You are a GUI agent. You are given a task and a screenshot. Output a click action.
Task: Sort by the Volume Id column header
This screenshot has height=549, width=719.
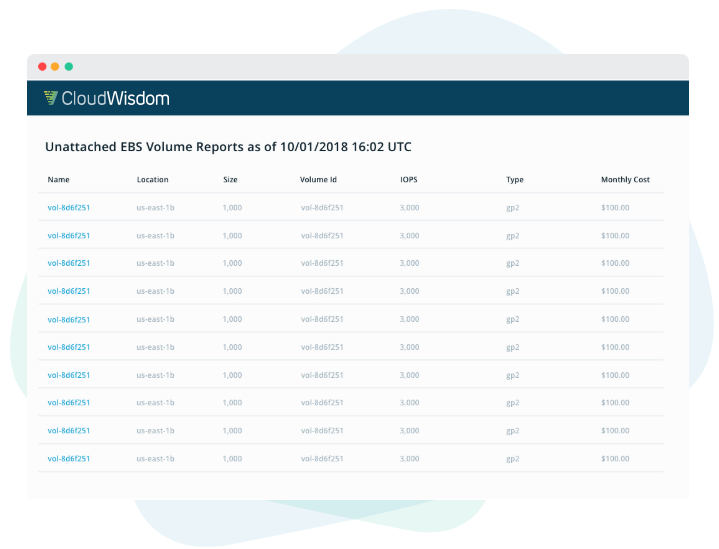coord(318,179)
